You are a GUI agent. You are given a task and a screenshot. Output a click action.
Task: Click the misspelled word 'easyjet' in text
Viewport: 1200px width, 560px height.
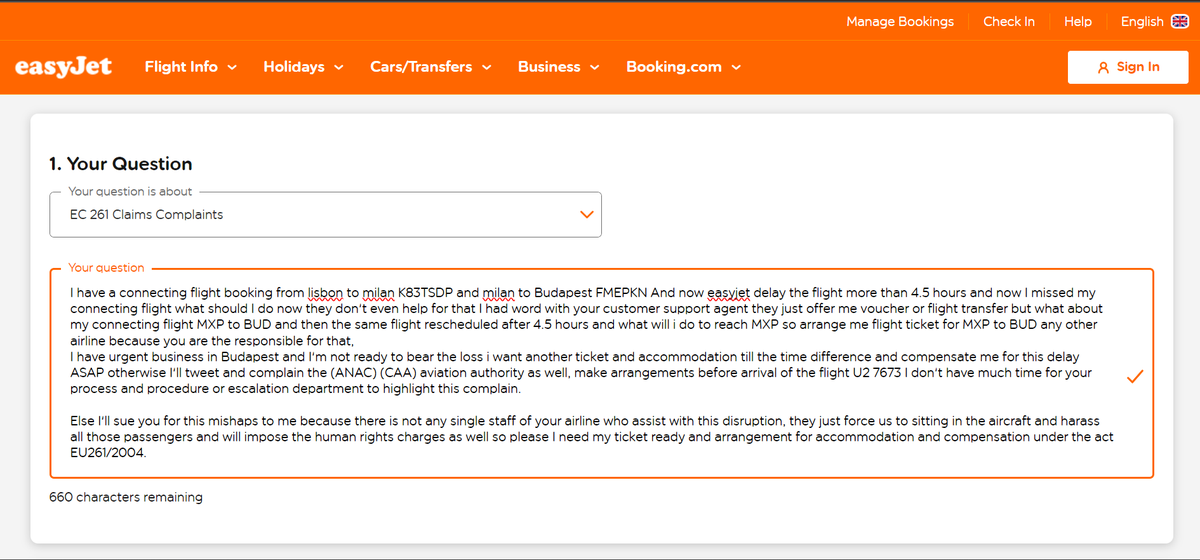pos(728,293)
